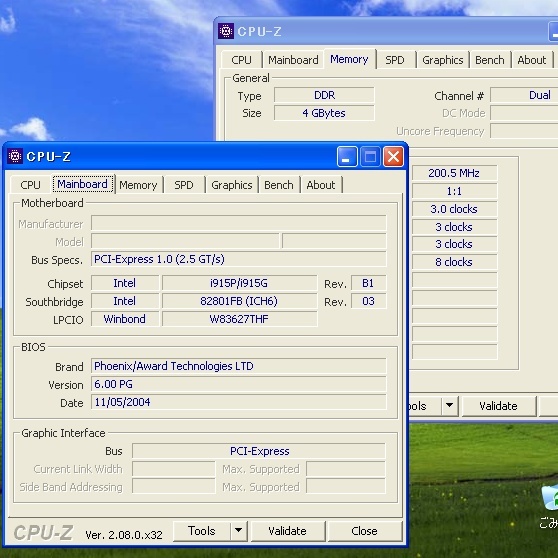
Task: Switch to the SPD tab in front window
Action: [x=184, y=185]
